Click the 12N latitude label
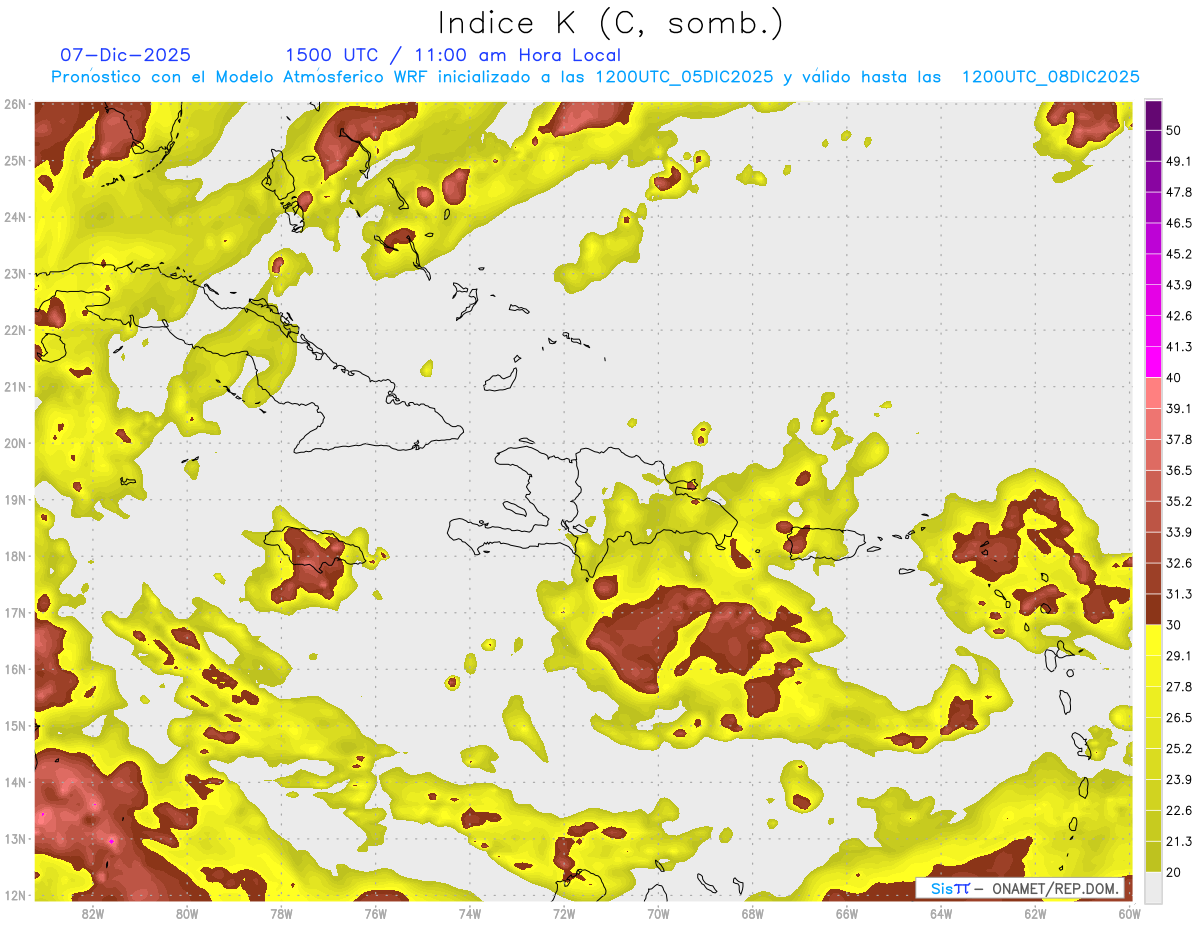The height and width of the screenshot is (927, 1200). pyautogui.click(x=15, y=895)
